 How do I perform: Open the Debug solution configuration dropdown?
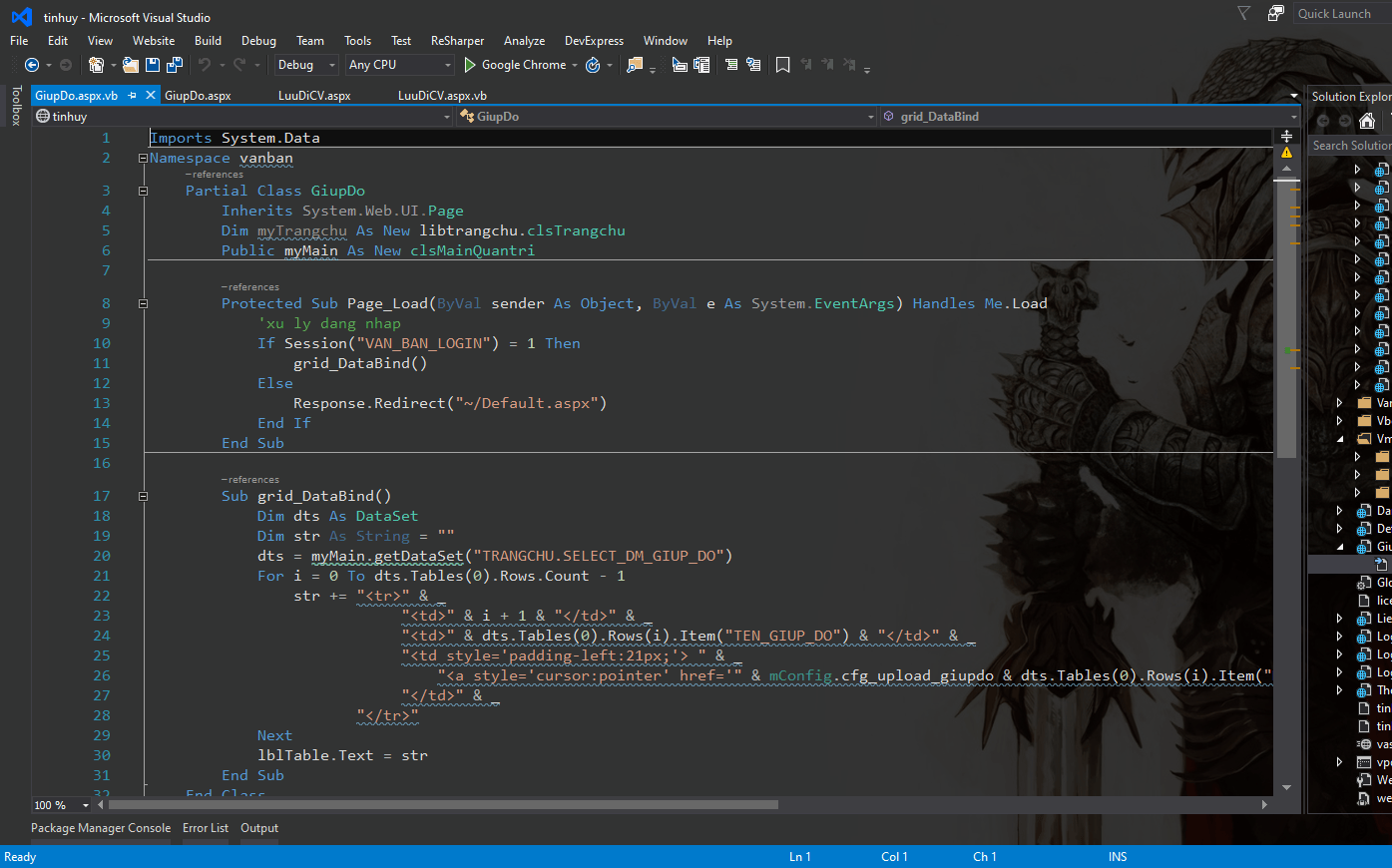click(306, 65)
